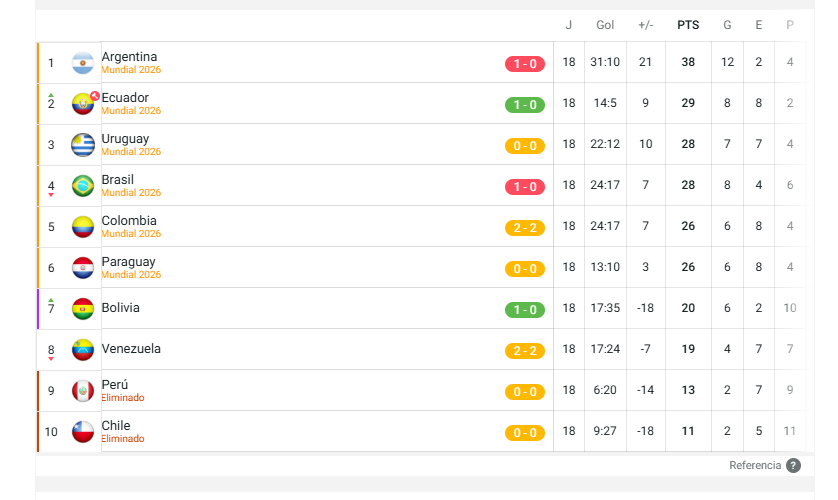Viewport: 838px width, 500px height.
Task: Open the Referencia help question mark
Action: tap(794, 466)
